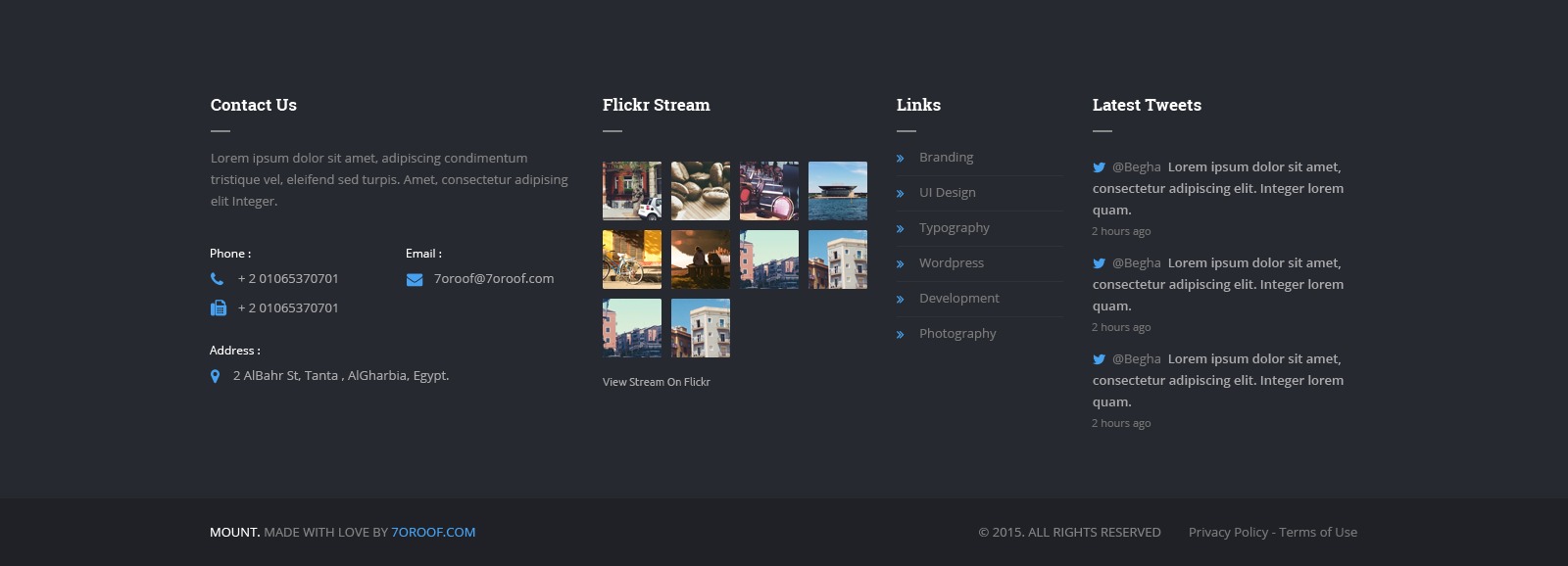The width and height of the screenshot is (1568, 566).
Task: Open the bicycle Flickr thumbnail
Action: (x=632, y=259)
